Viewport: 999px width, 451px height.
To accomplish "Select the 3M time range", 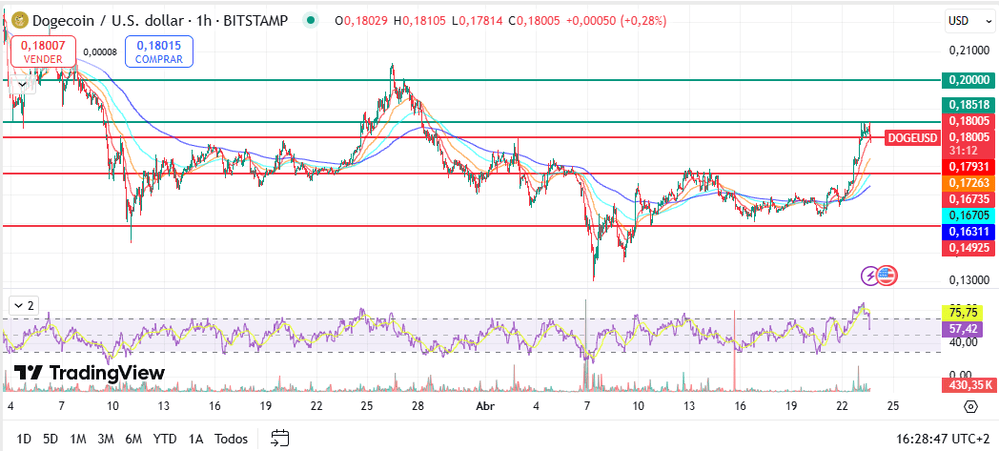I will [x=106, y=438].
